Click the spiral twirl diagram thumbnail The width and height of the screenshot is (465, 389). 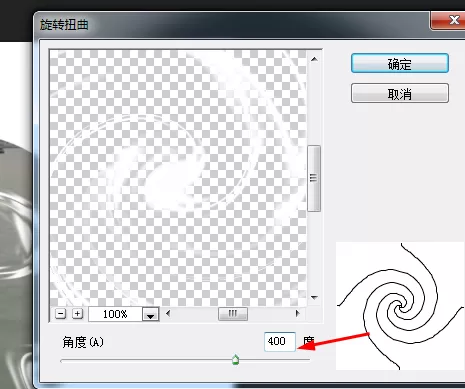coord(400,306)
